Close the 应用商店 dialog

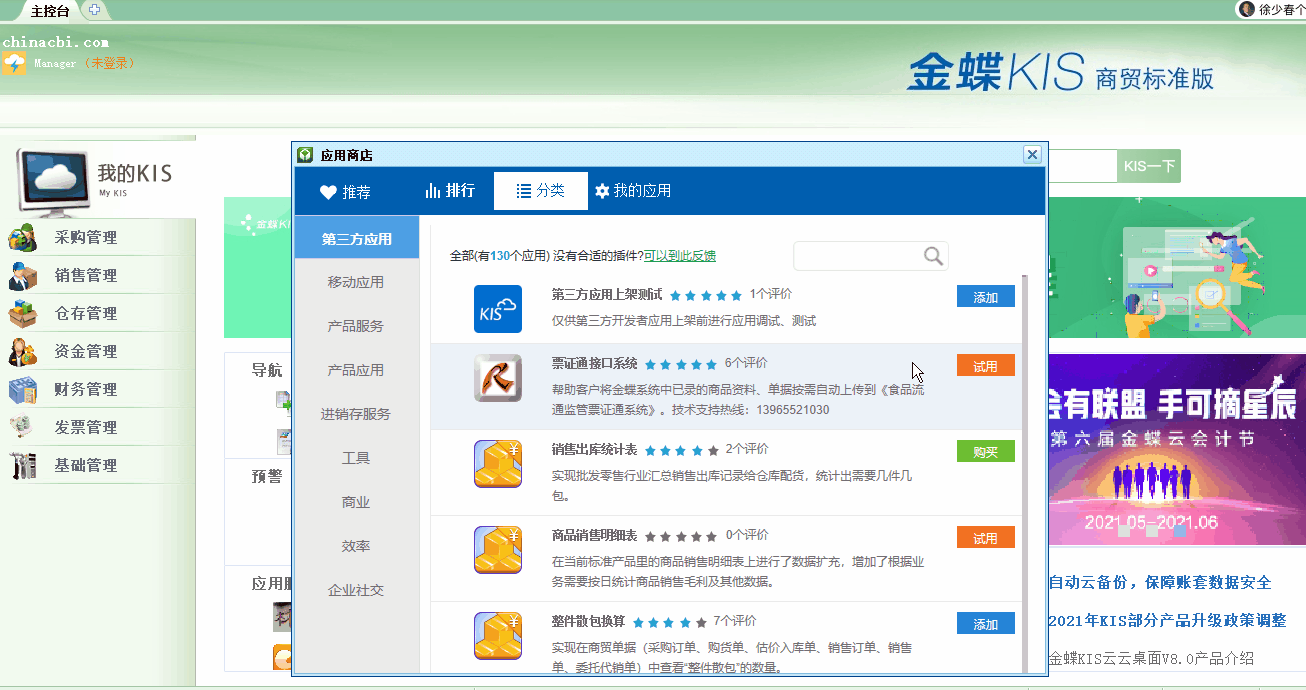(x=1033, y=154)
